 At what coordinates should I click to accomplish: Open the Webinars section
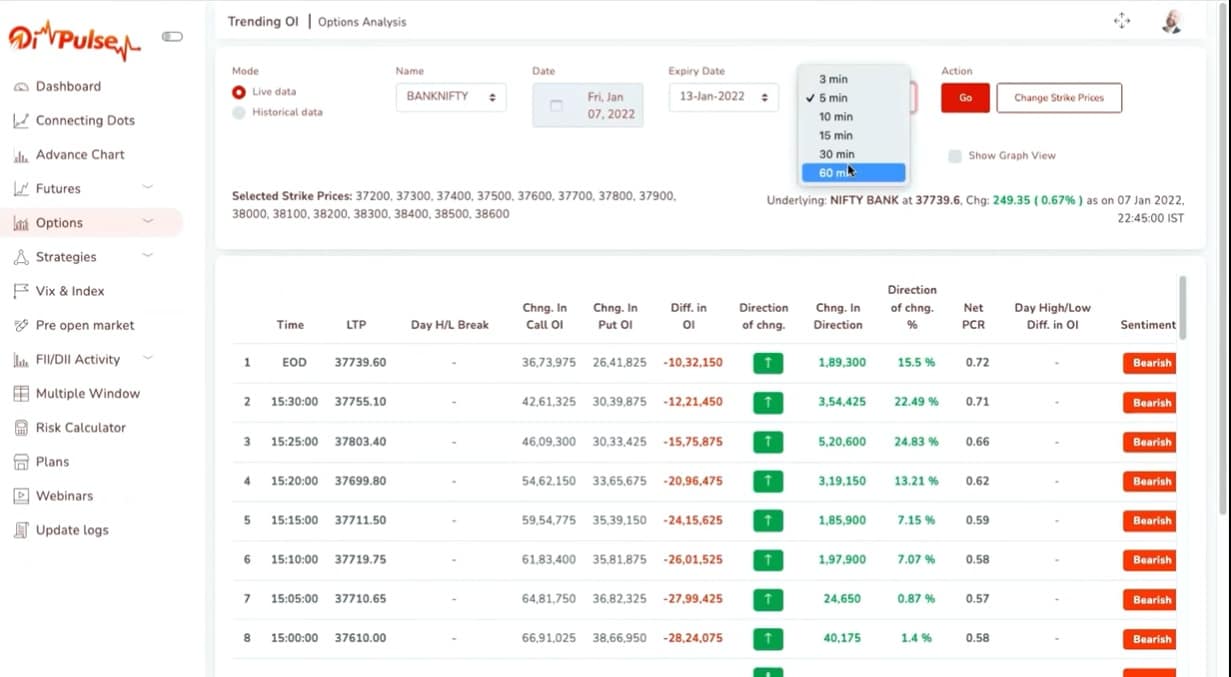click(x=64, y=495)
